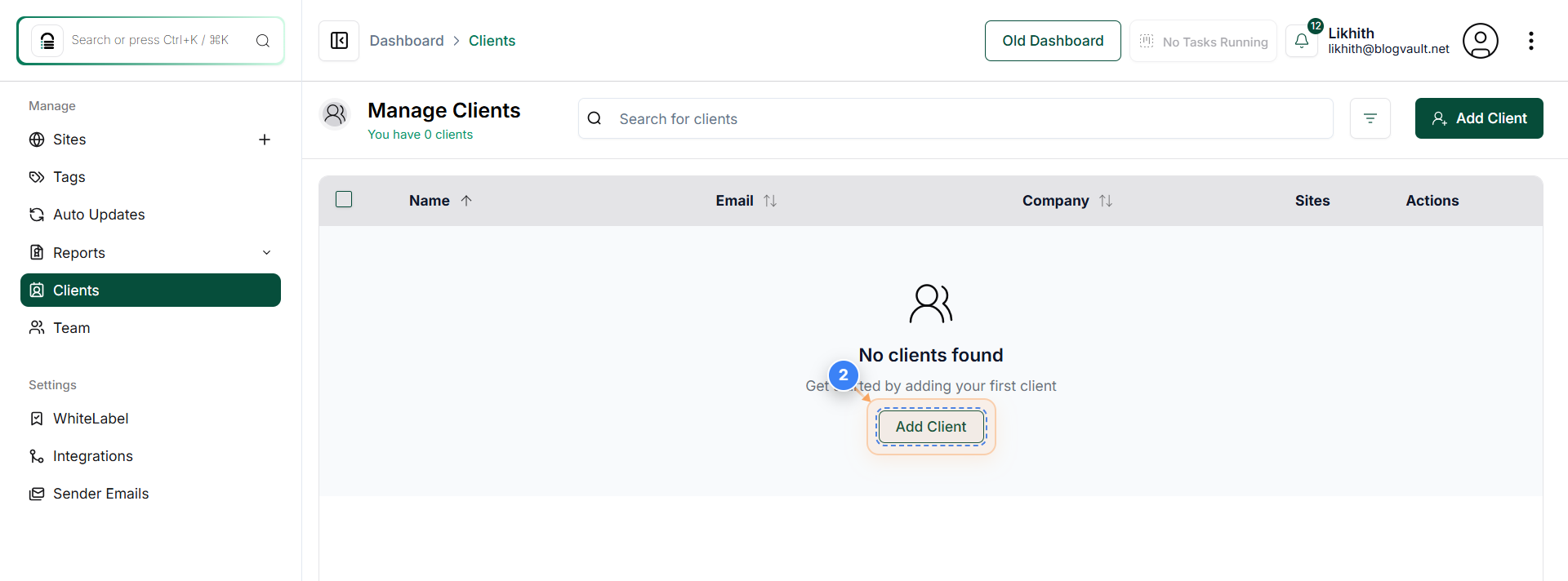Click the magnifier icon in global search

tap(263, 41)
